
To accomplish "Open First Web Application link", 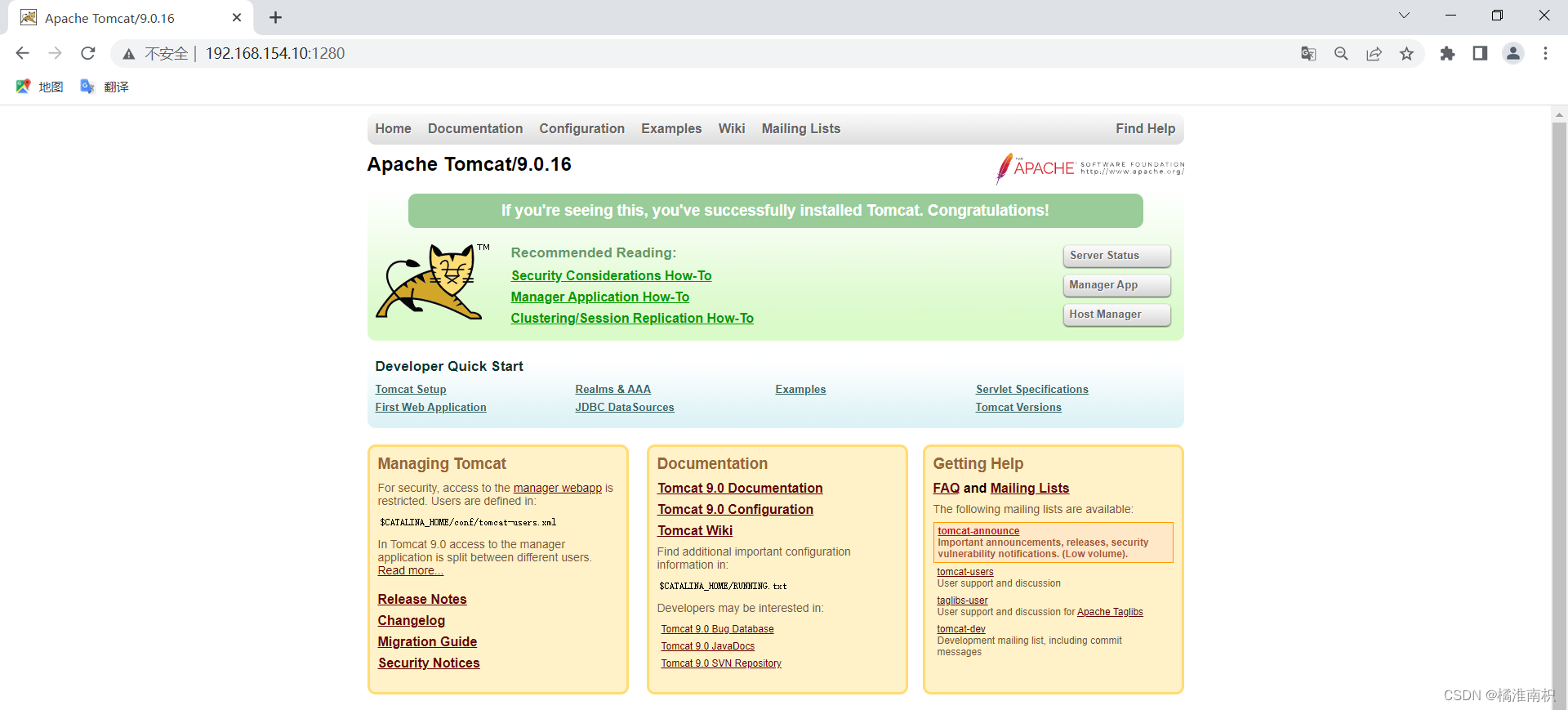I will (430, 407).
